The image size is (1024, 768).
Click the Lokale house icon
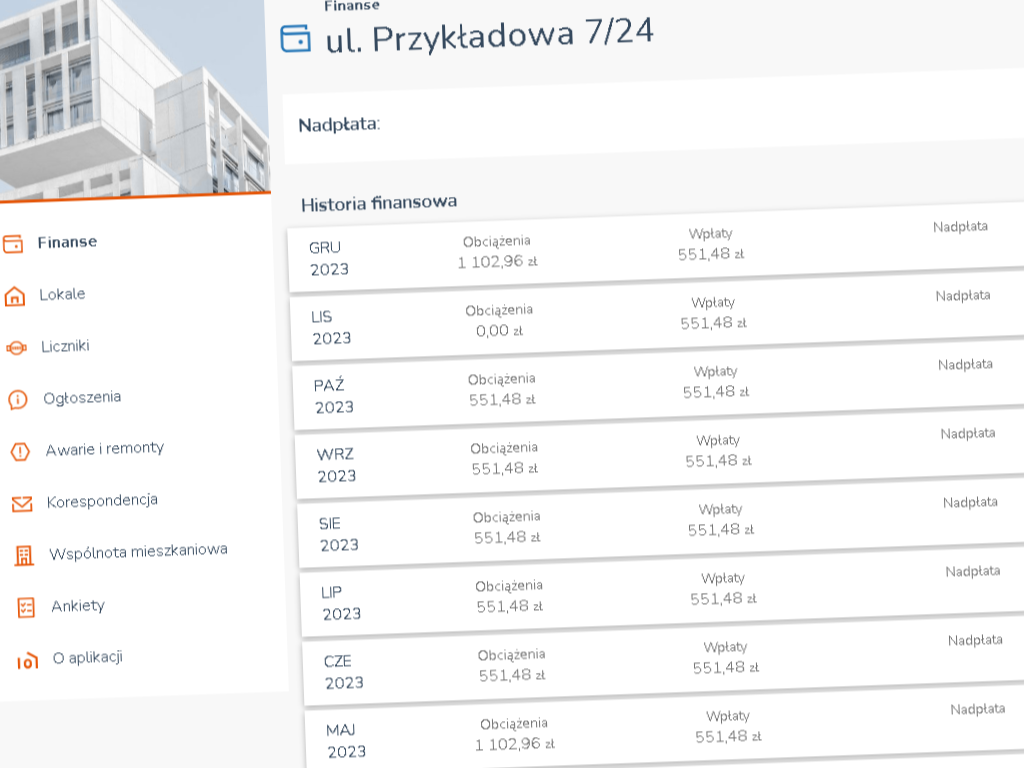15,296
